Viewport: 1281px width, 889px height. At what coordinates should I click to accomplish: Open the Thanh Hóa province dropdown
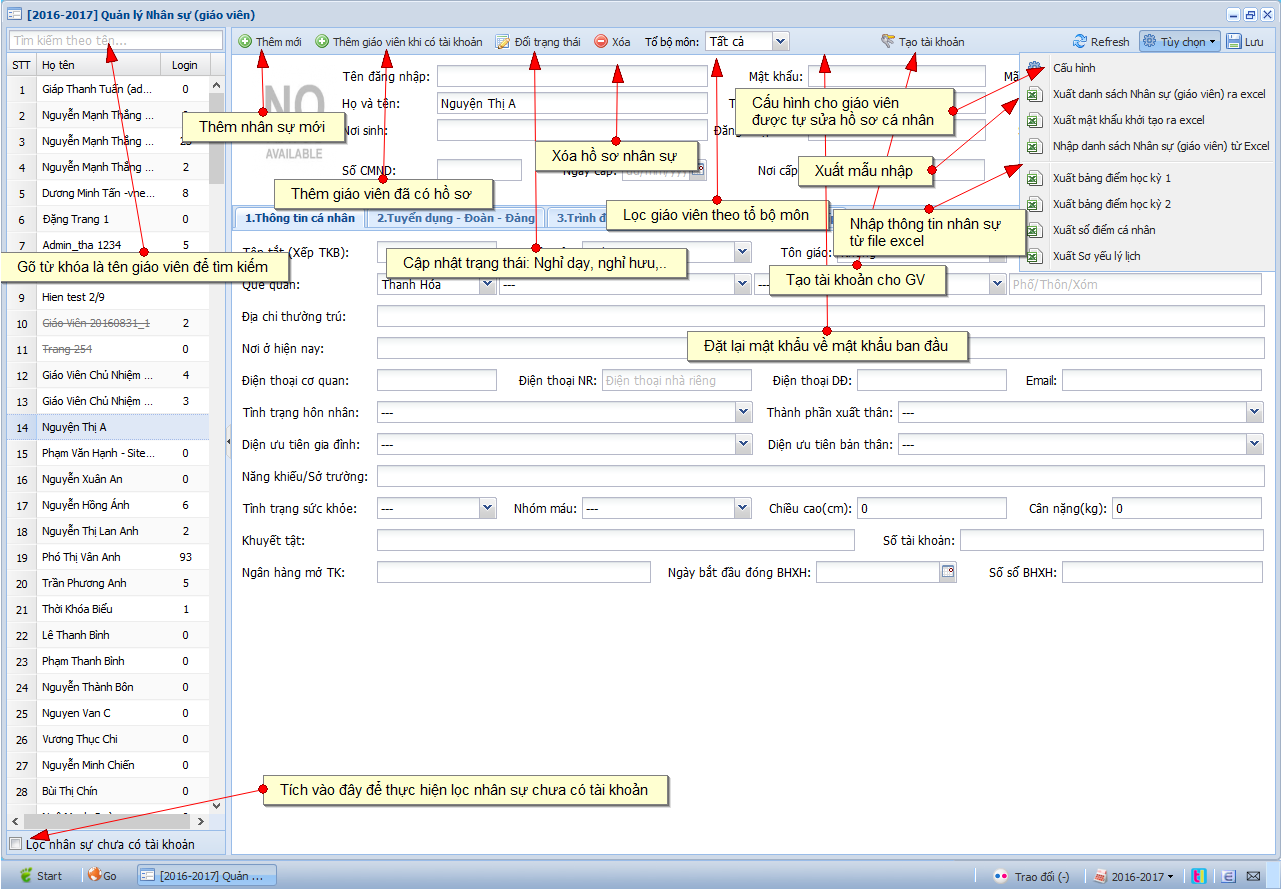pos(488,284)
